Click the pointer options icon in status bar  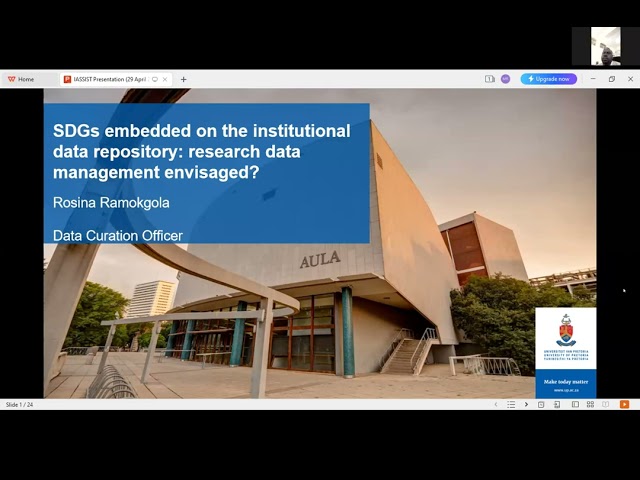pyautogui.click(x=541, y=404)
